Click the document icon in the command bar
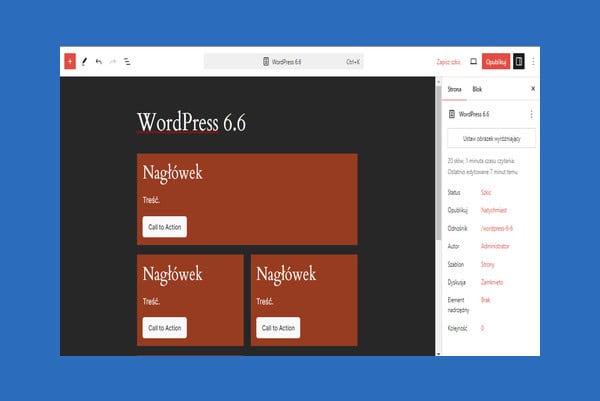Image resolution: width=600 pixels, height=401 pixels. (x=266, y=62)
